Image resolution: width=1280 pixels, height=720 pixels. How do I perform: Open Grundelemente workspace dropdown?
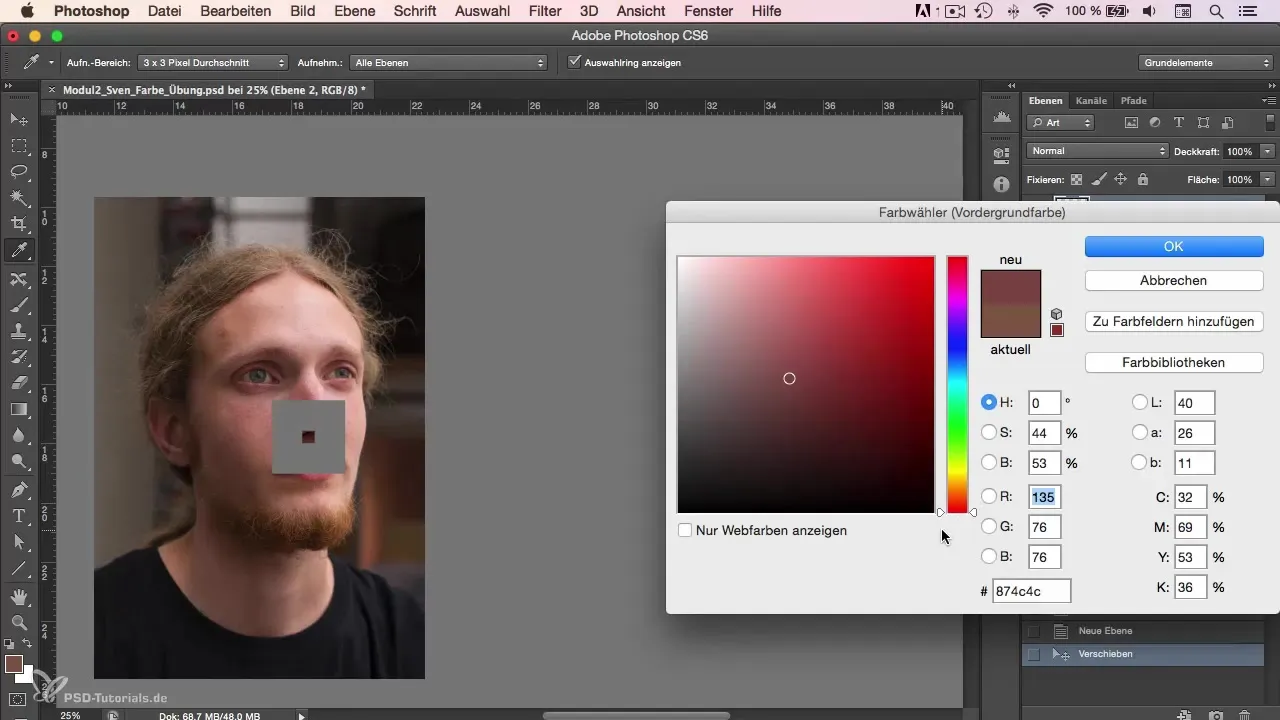coord(1206,62)
